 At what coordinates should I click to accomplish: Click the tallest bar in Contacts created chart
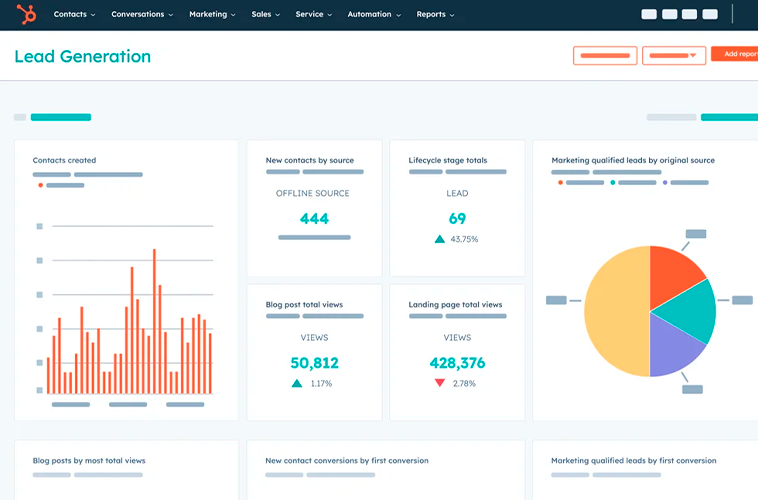click(x=154, y=320)
